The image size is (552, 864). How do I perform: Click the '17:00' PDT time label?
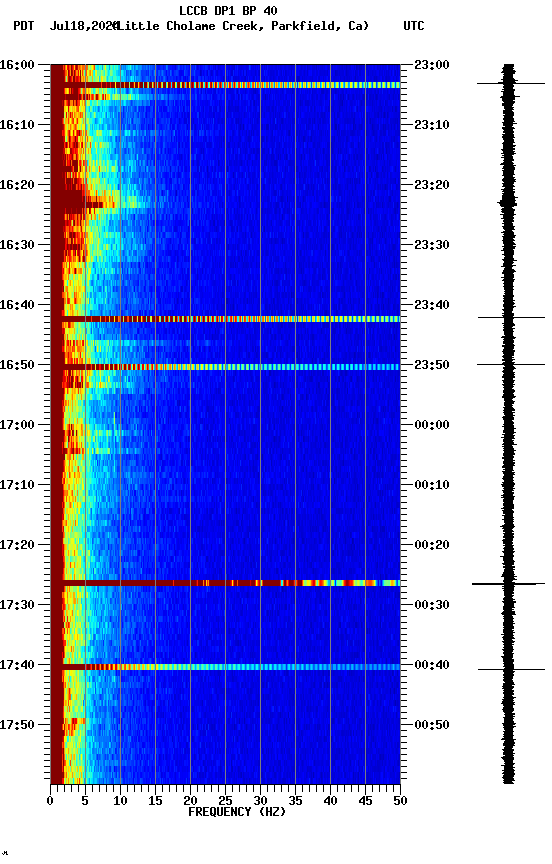click(x=17, y=425)
